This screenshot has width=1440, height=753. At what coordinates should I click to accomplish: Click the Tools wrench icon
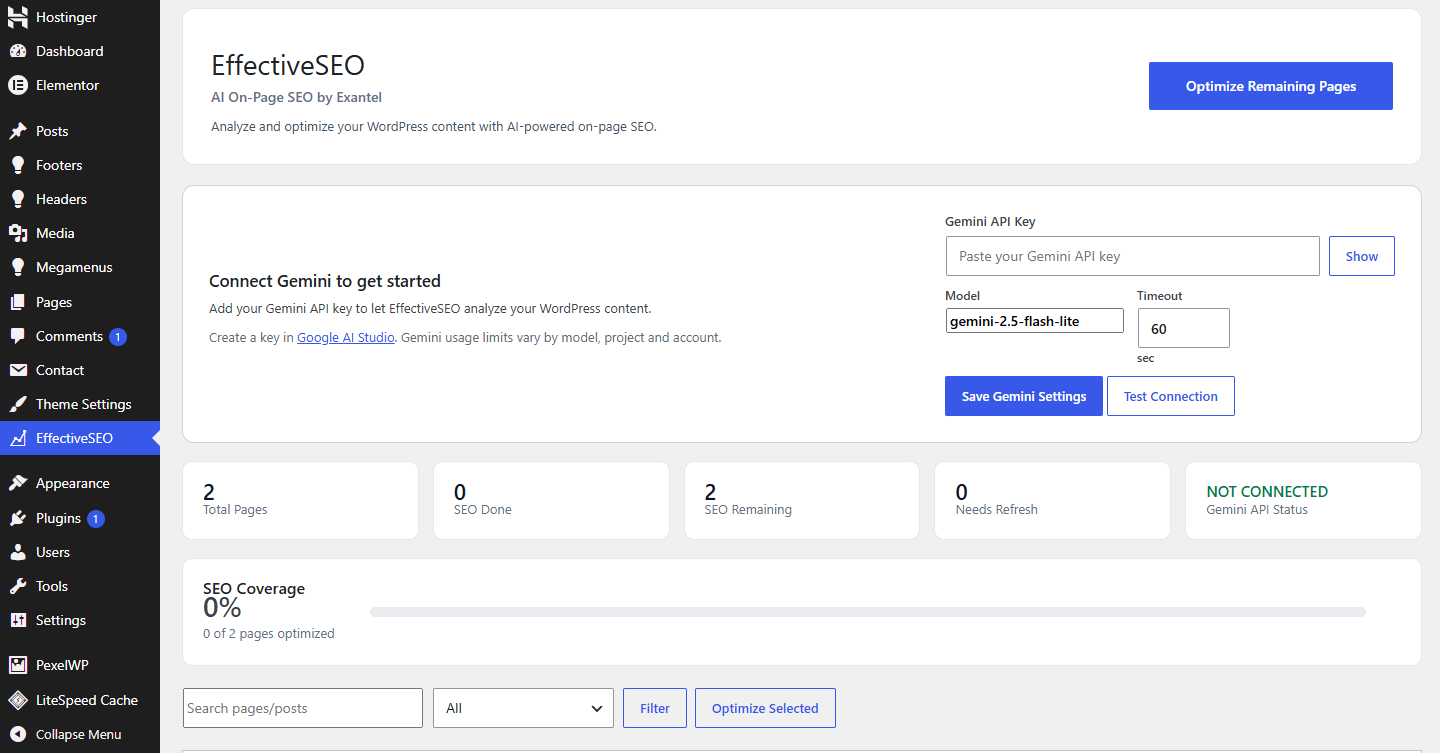coord(18,586)
